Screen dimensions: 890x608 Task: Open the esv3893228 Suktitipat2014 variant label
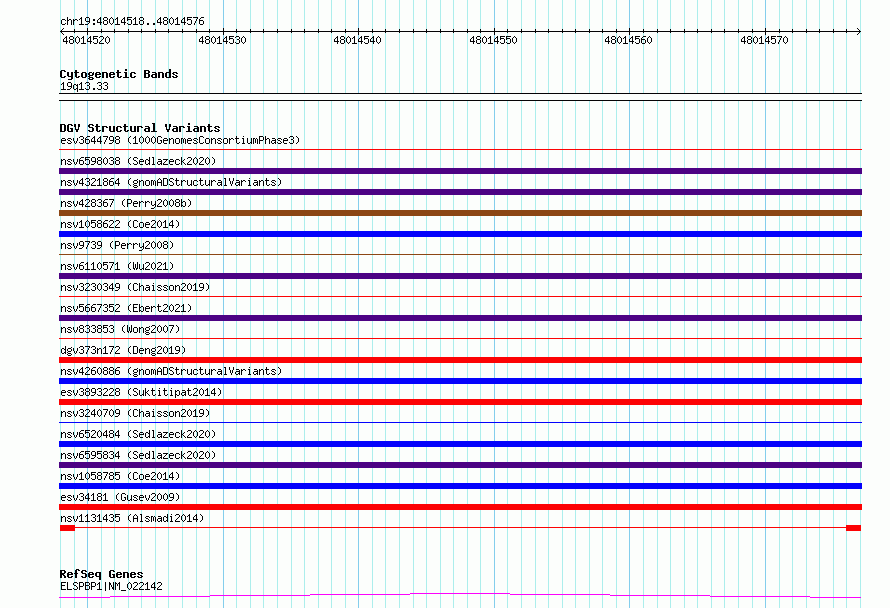click(x=141, y=392)
